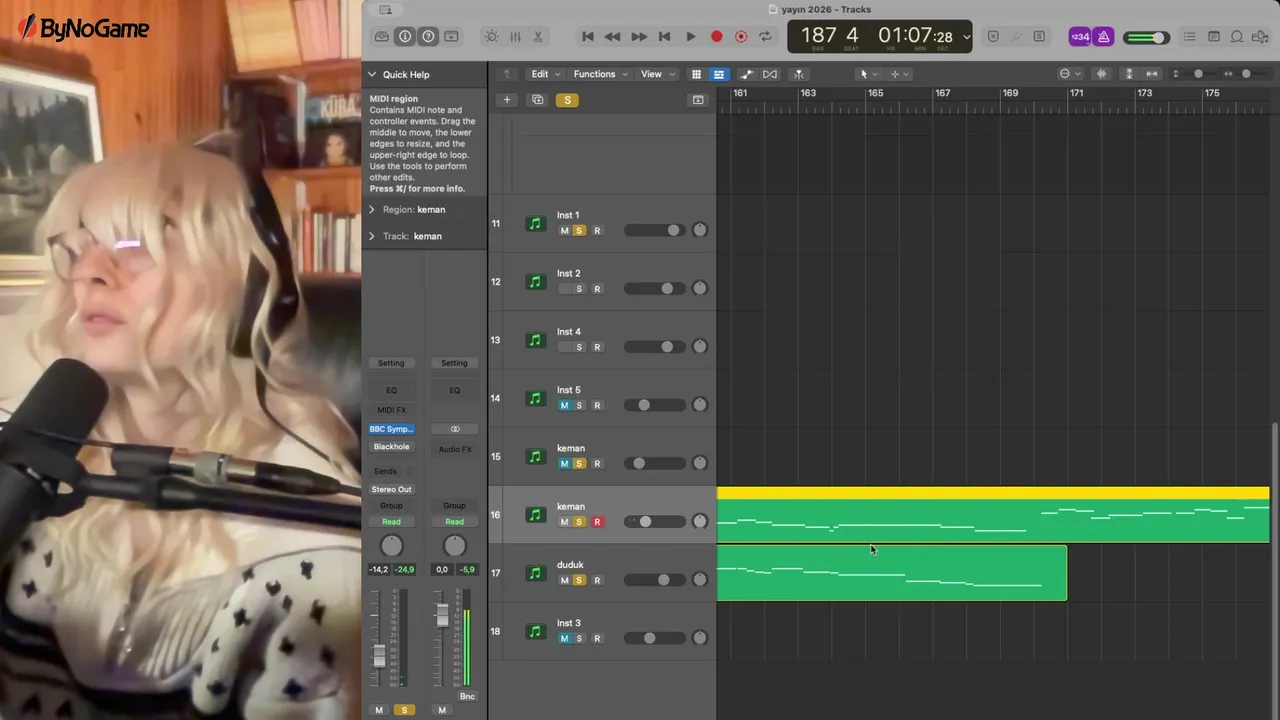The width and height of the screenshot is (1280, 720).
Task: Open the Edit menu
Action: tap(544, 74)
